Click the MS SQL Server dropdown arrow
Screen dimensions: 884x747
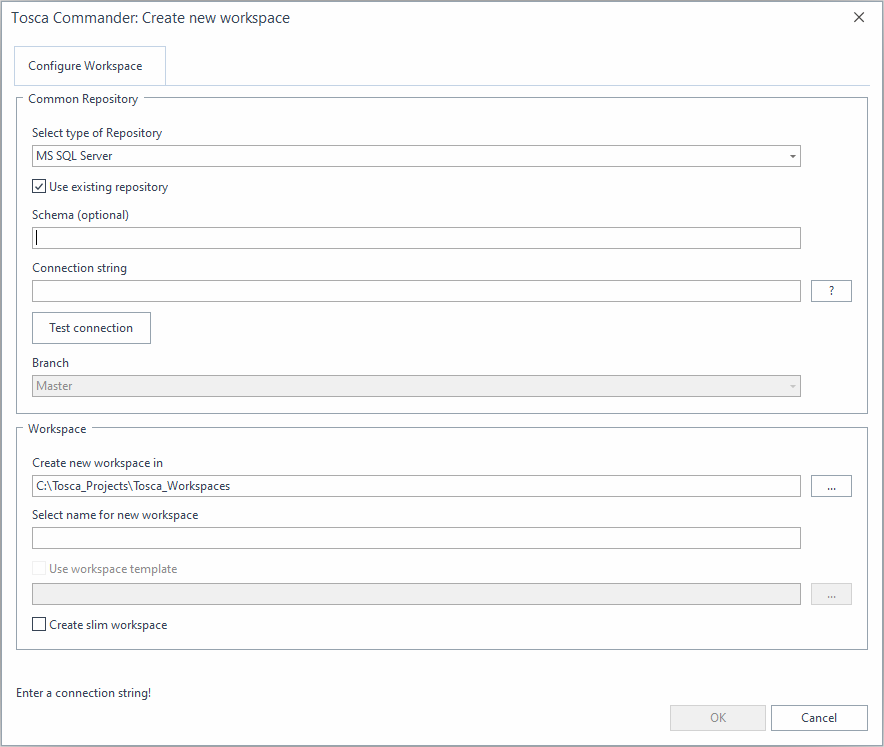tap(792, 157)
